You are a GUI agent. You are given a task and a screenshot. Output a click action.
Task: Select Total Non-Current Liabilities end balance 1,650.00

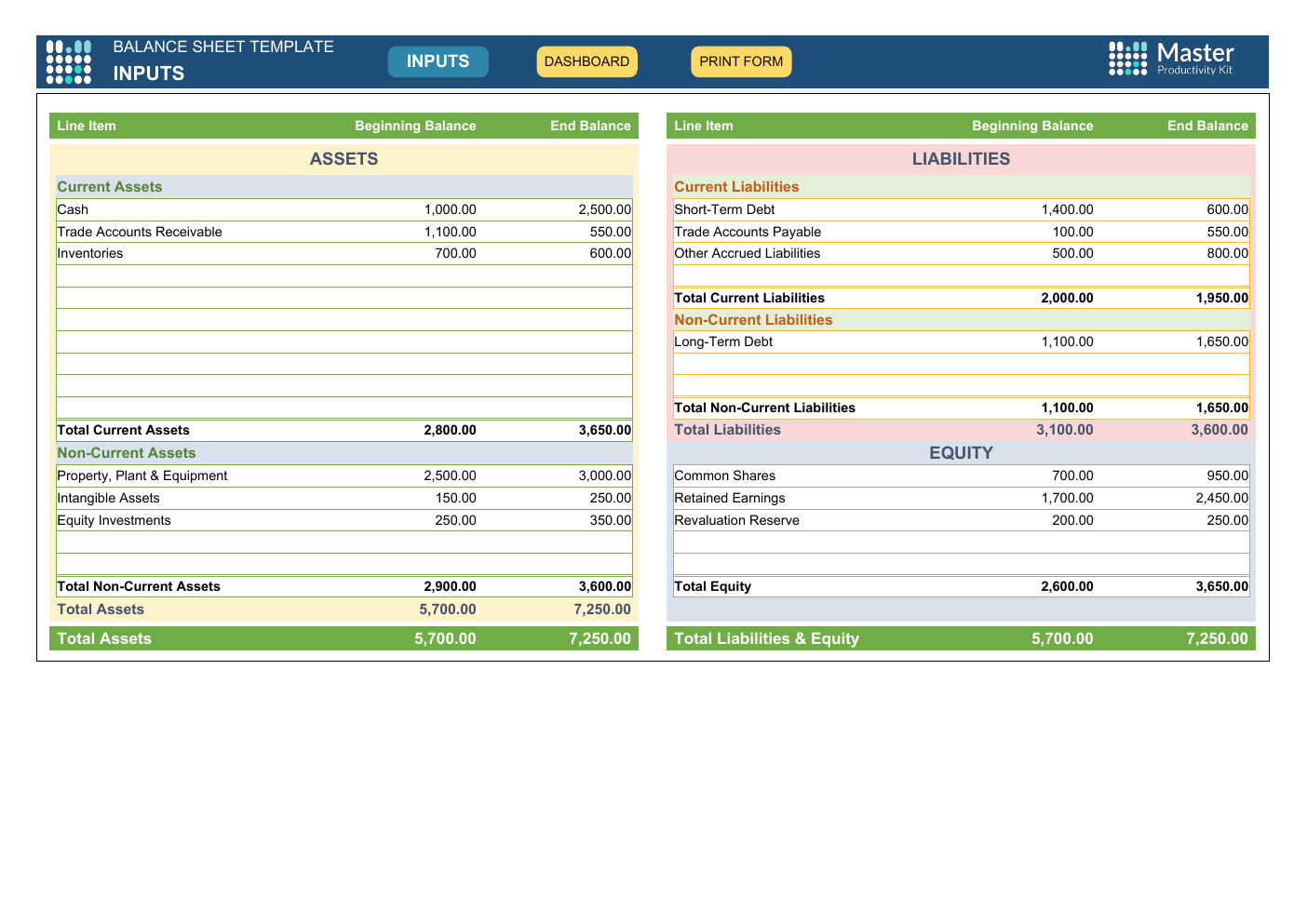(x=1221, y=408)
